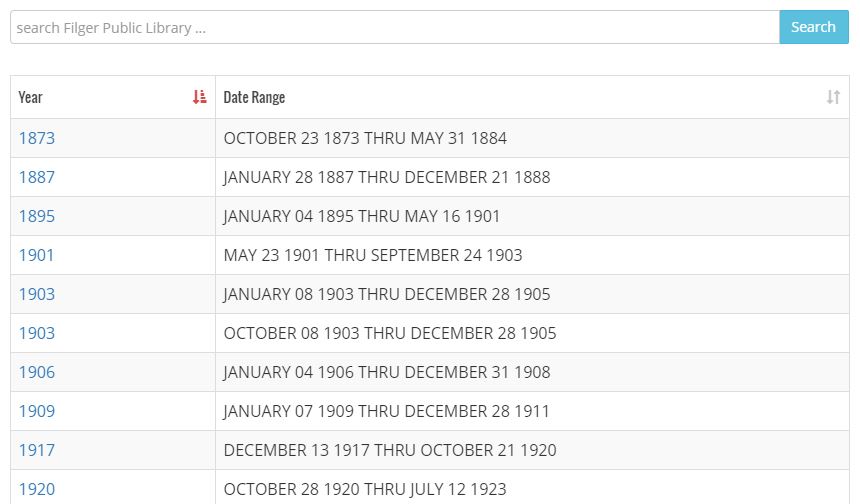Open the 1895 year link
The width and height of the screenshot is (860, 504).
pyautogui.click(x=37, y=216)
